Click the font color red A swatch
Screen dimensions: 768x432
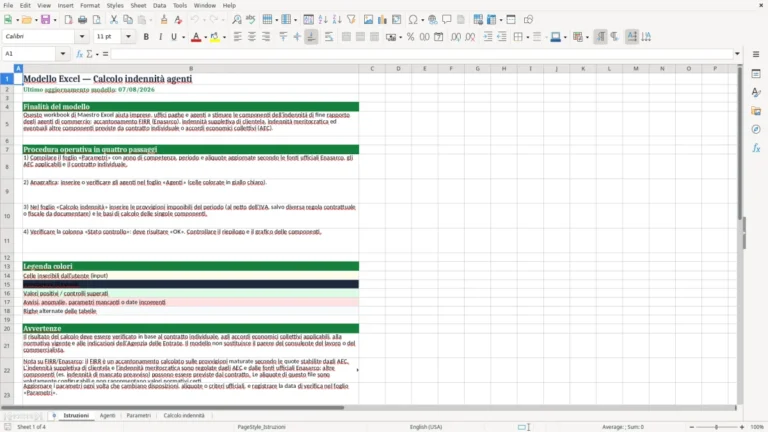tap(196, 37)
